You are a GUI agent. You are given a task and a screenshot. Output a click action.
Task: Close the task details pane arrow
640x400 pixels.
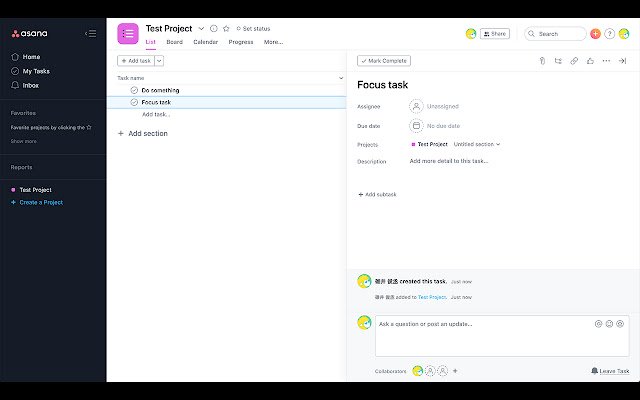click(622, 61)
